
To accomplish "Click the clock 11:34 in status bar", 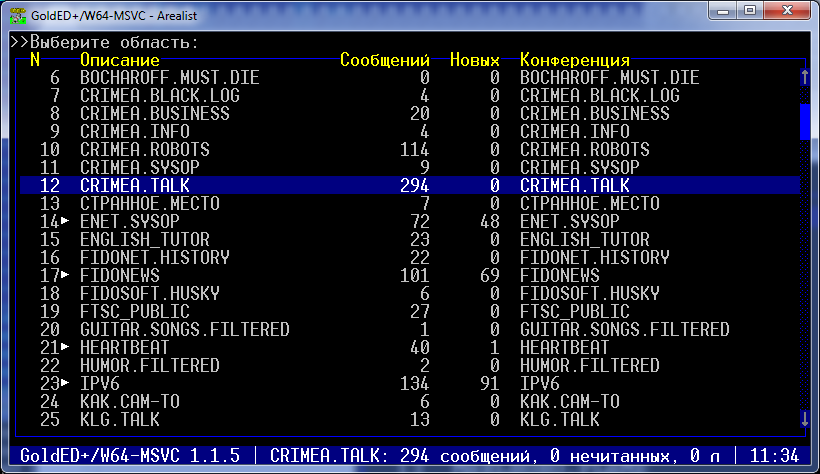I will point(775,455).
